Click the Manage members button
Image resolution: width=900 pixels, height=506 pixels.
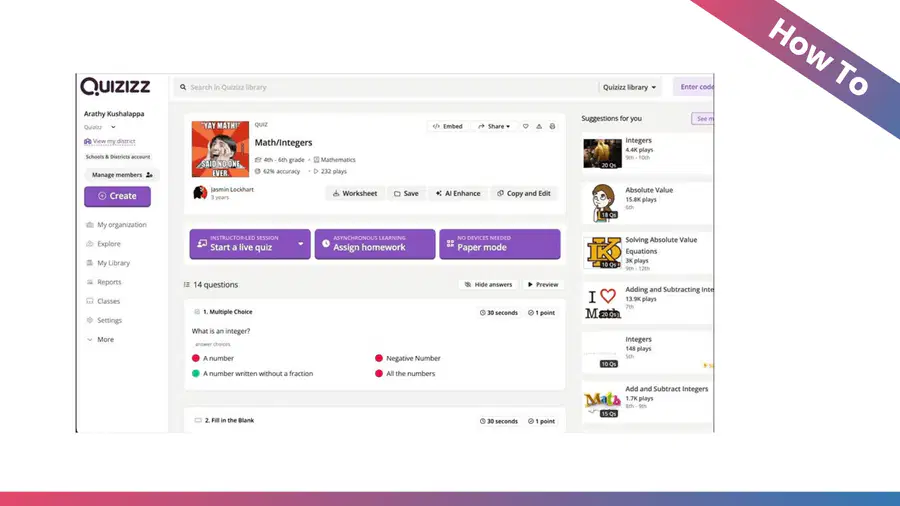tap(122, 175)
